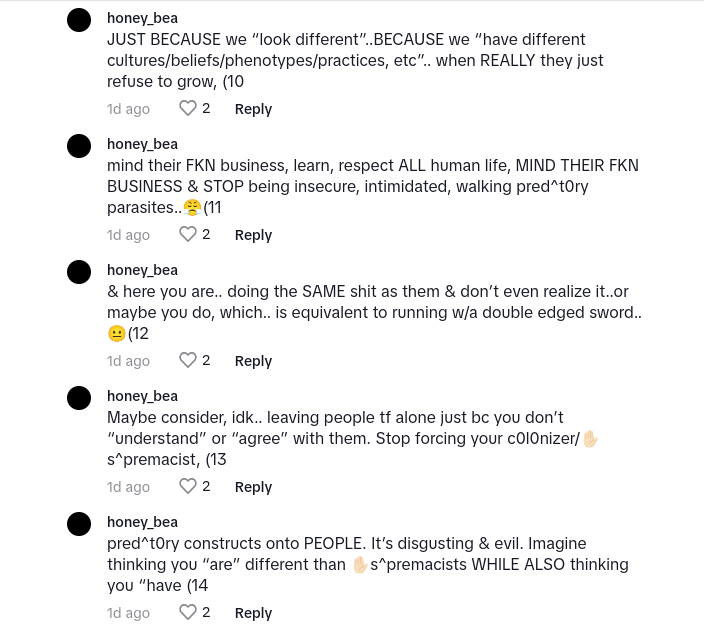Click like count on the "(11" comment

point(206,234)
